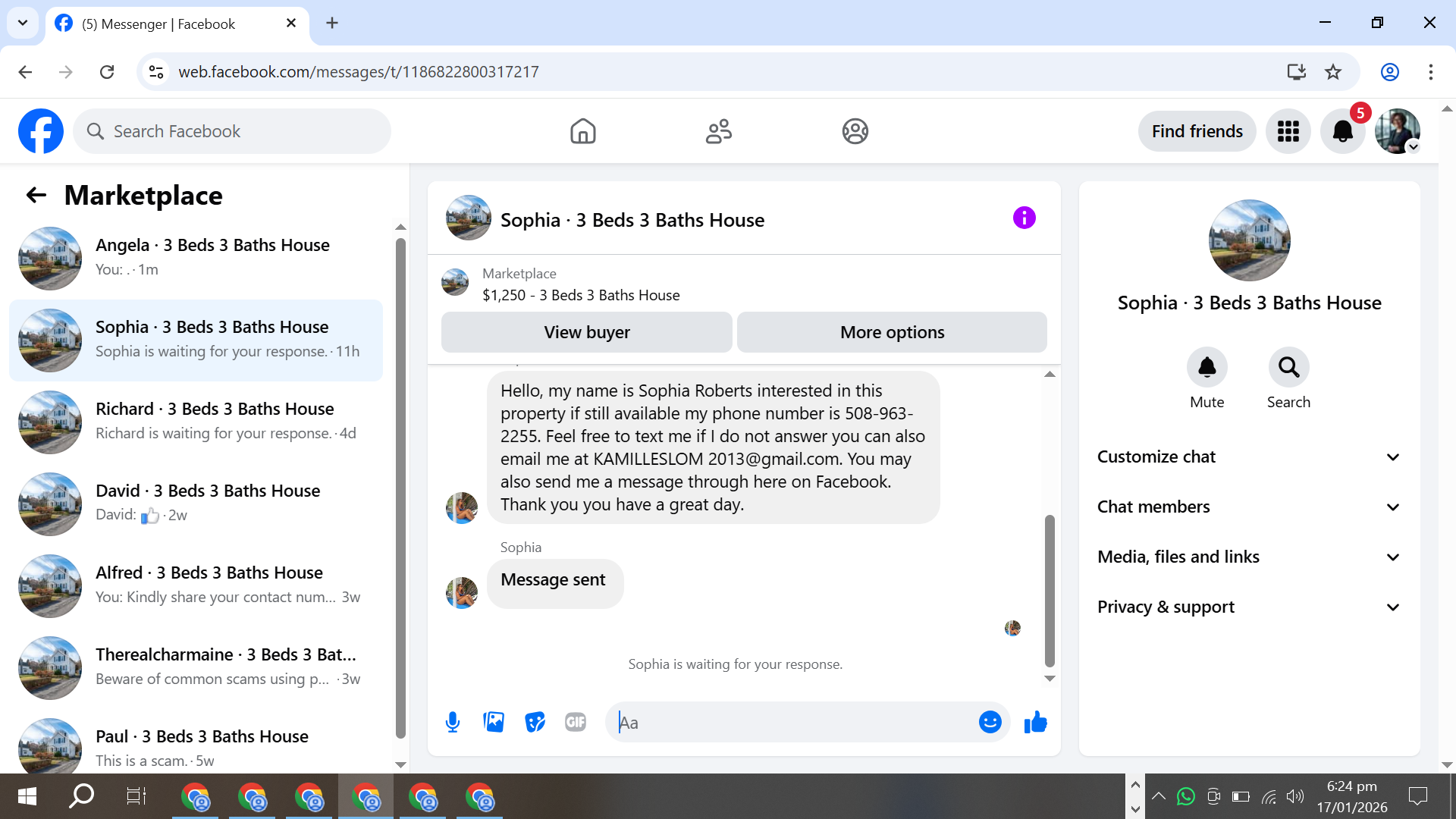This screenshot has width=1456, height=819.
Task: Open the Friends tab in top navigation
Action: tap(718, 131)
